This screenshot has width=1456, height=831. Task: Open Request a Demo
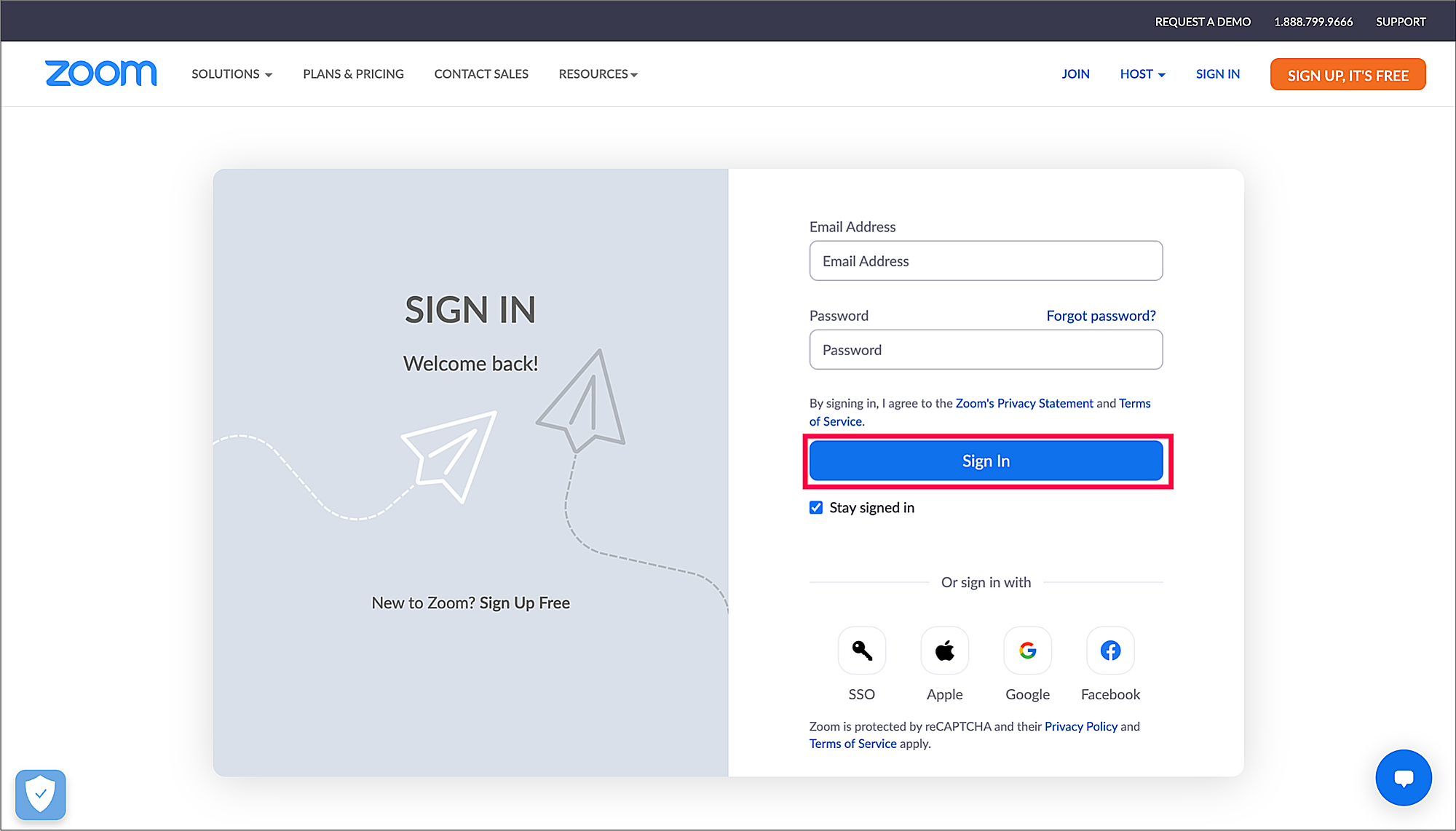(x=1203, y=22)
